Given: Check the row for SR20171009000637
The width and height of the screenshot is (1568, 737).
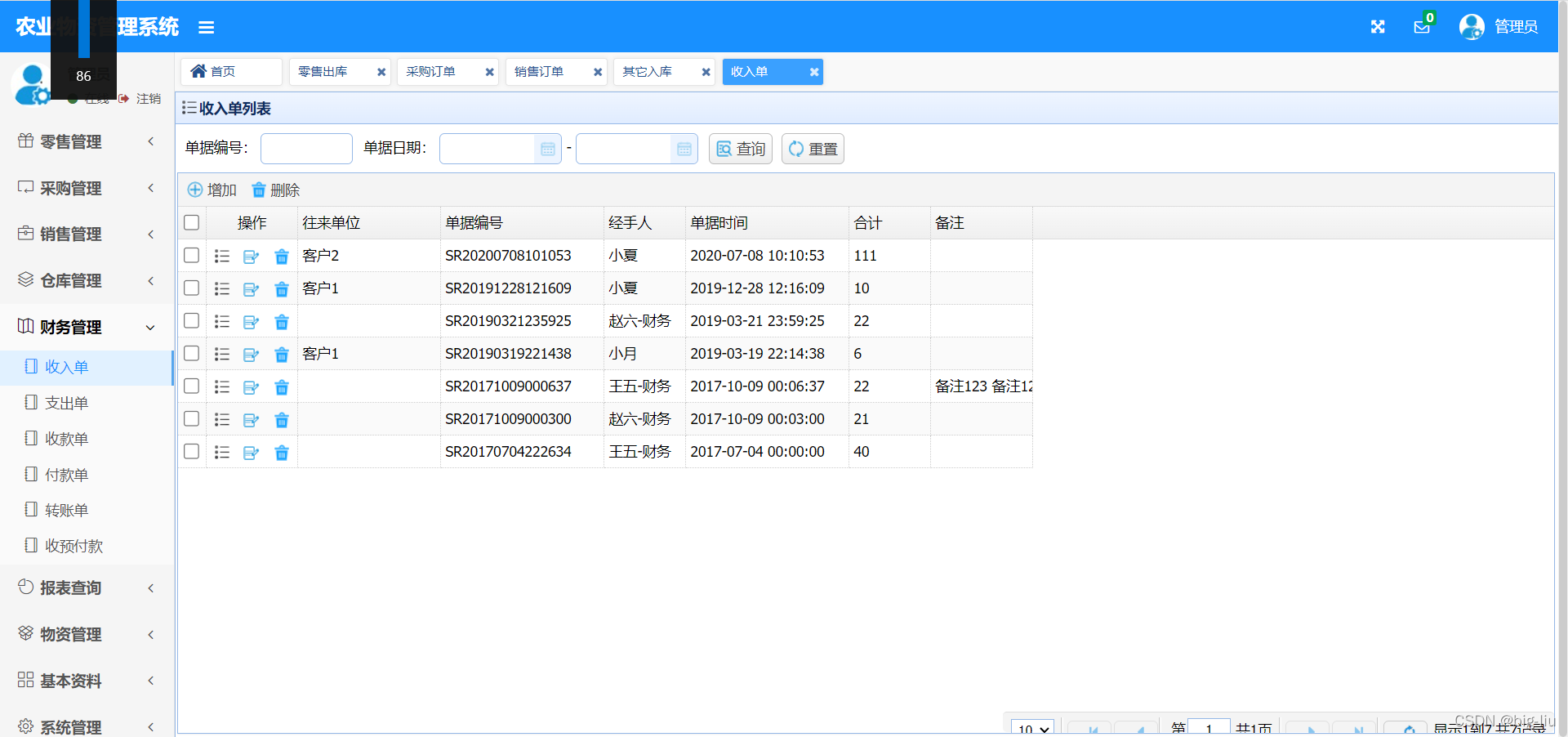Looking at the screenshot, I should click(x=192, y=386).
